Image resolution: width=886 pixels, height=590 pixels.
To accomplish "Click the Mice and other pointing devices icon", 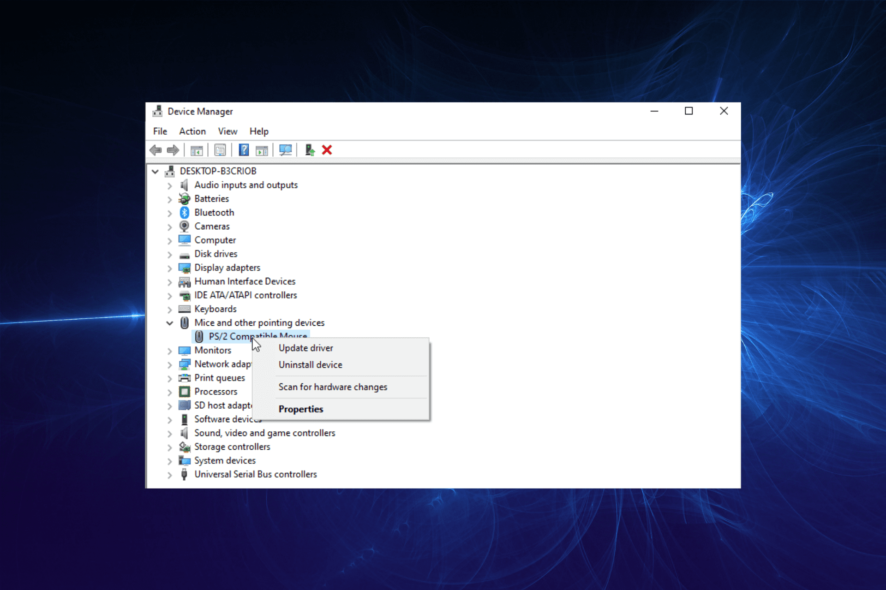I will pyautogui.click(x=184, y=323).
